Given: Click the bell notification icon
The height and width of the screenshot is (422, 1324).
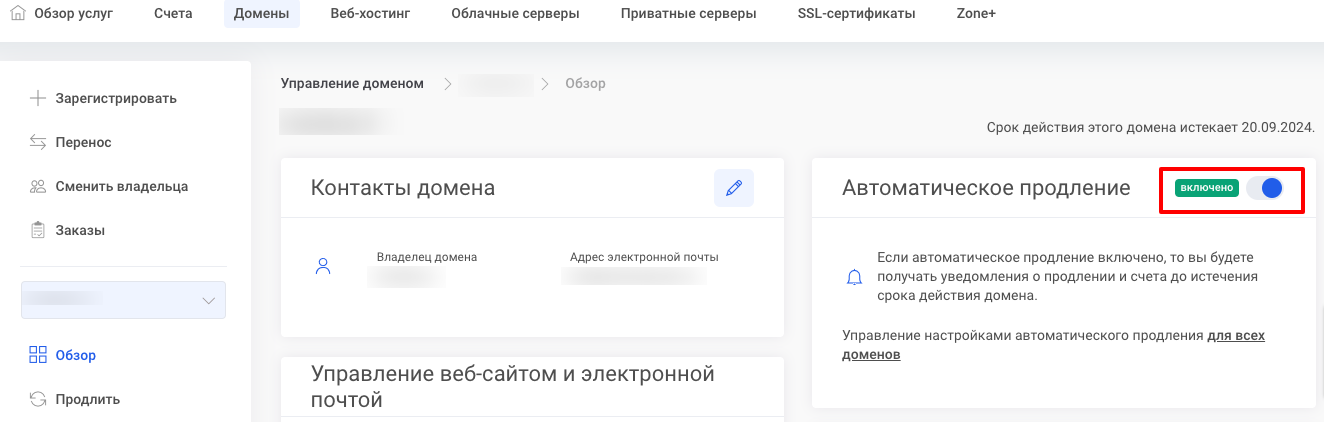Looking at the screenshot, I should coord(854,277).
